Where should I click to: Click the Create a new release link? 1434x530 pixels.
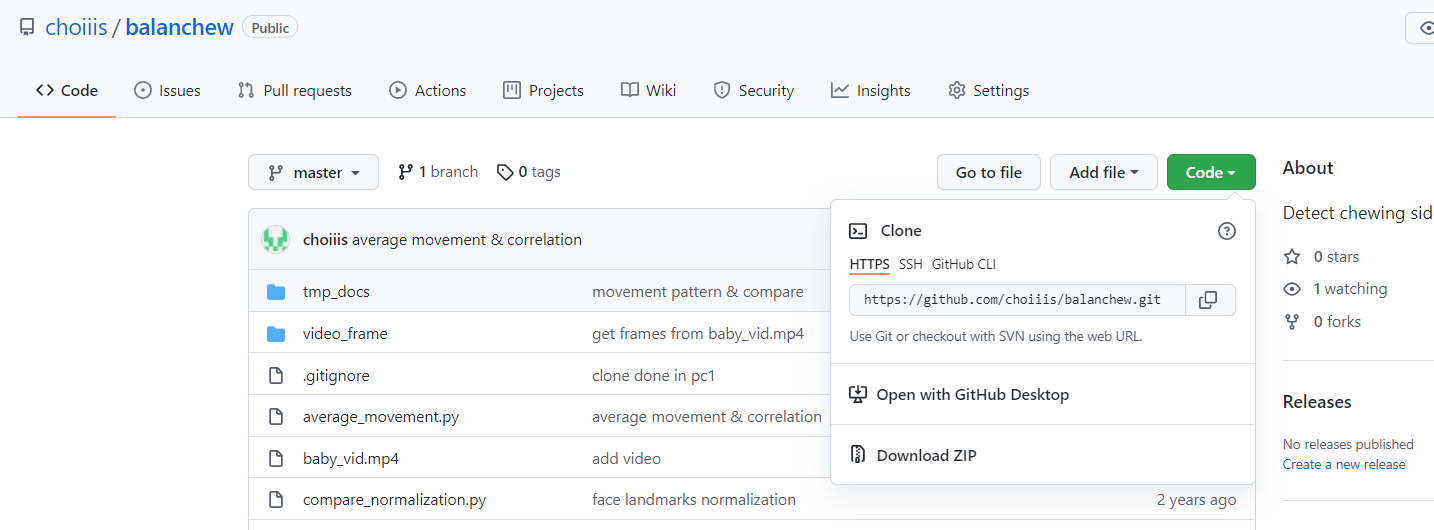point(1343,464)
